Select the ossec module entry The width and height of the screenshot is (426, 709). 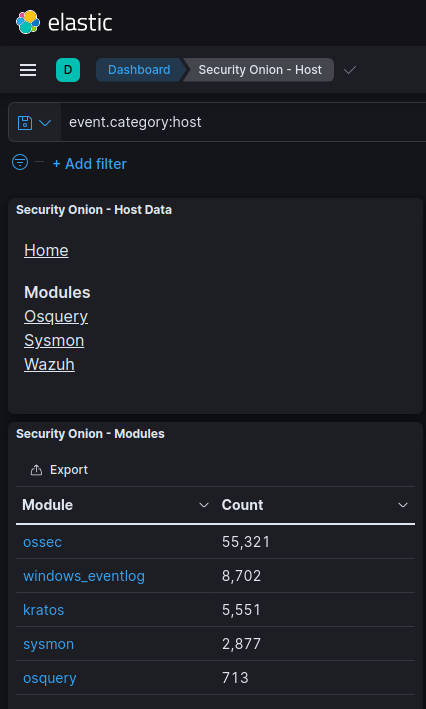click(43, 542)
